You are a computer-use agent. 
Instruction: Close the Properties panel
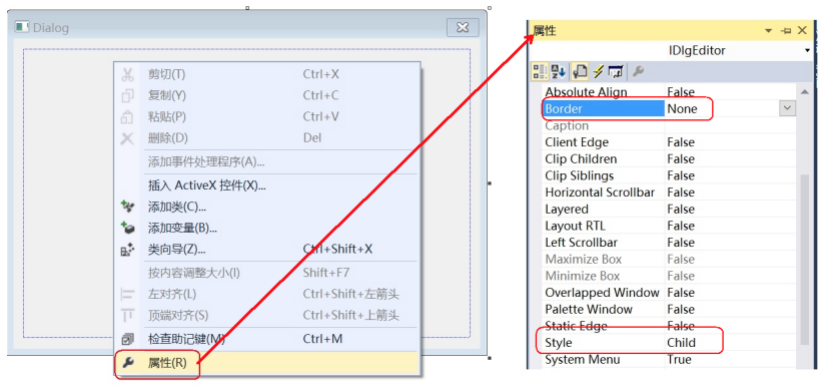tap(803, 30)
